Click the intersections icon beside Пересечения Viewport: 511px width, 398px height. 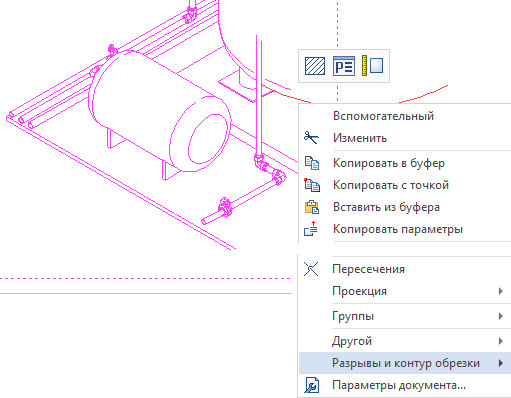point(311,269)
